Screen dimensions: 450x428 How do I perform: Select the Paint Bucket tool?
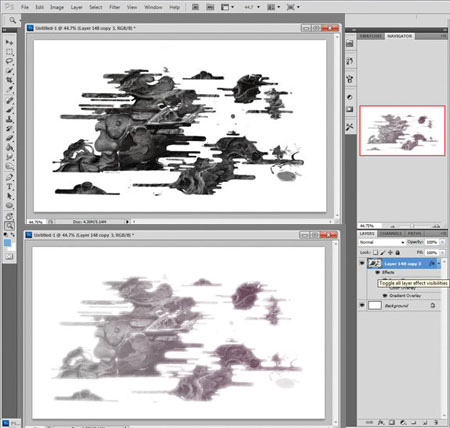click(x=9, y=148)
